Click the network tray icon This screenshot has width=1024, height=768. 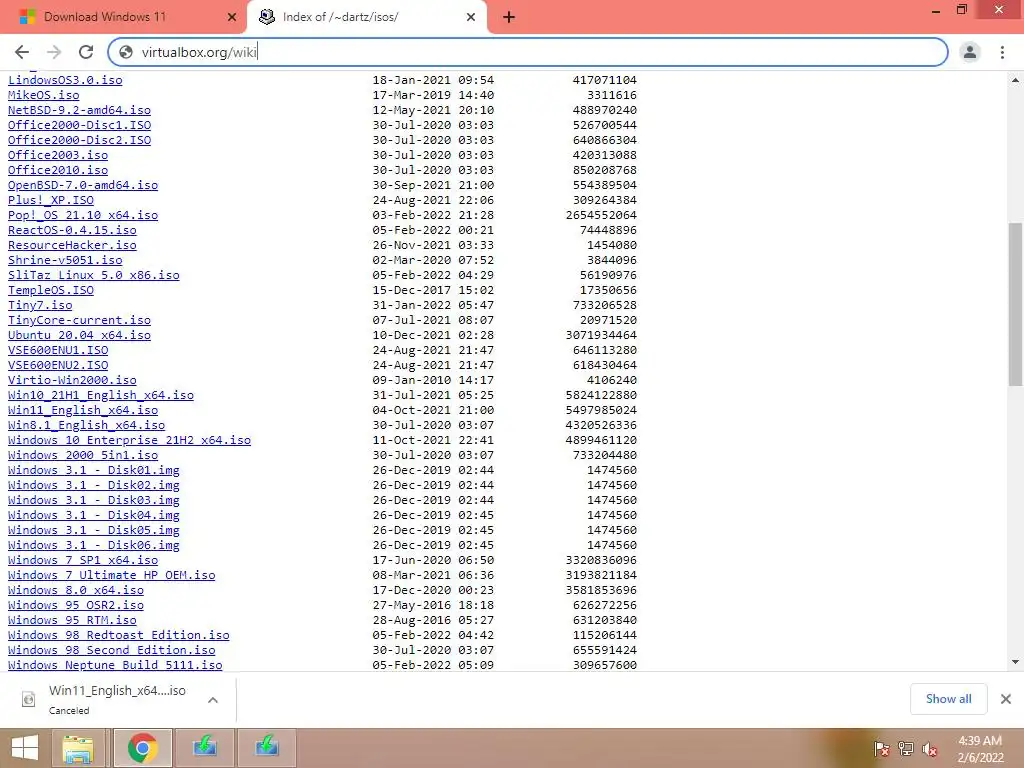click(x=906, y=749)
